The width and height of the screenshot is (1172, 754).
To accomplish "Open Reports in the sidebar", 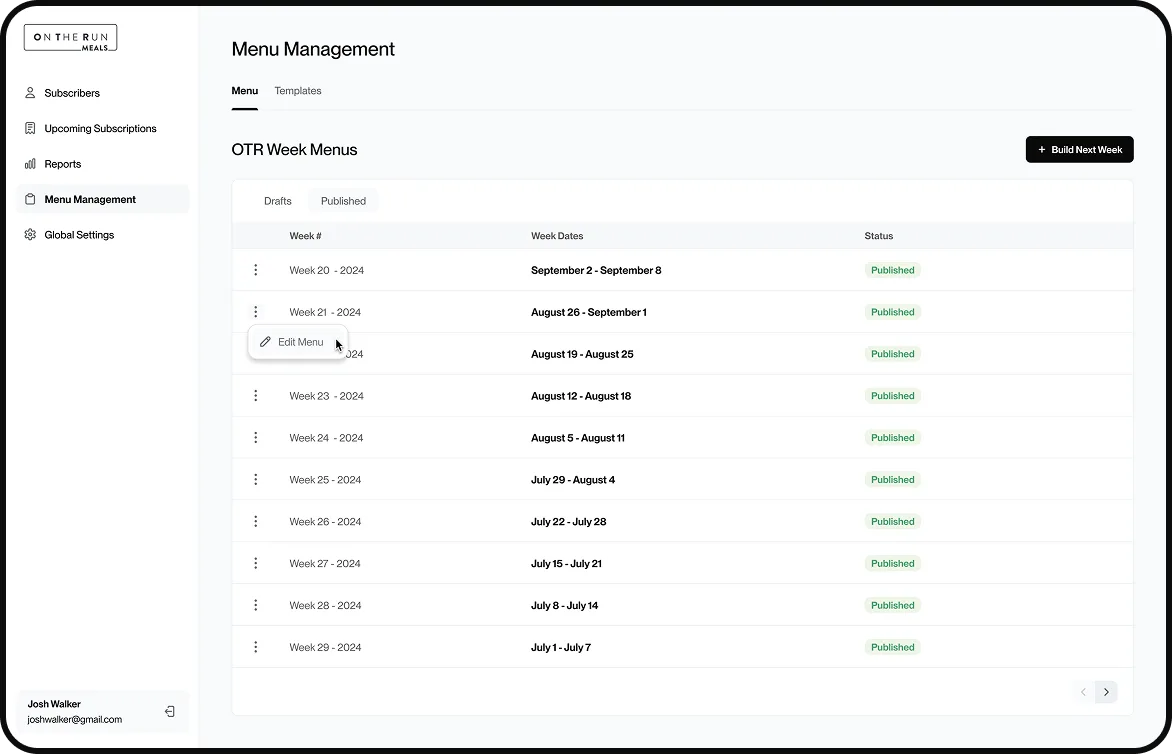I will point(102,164).
